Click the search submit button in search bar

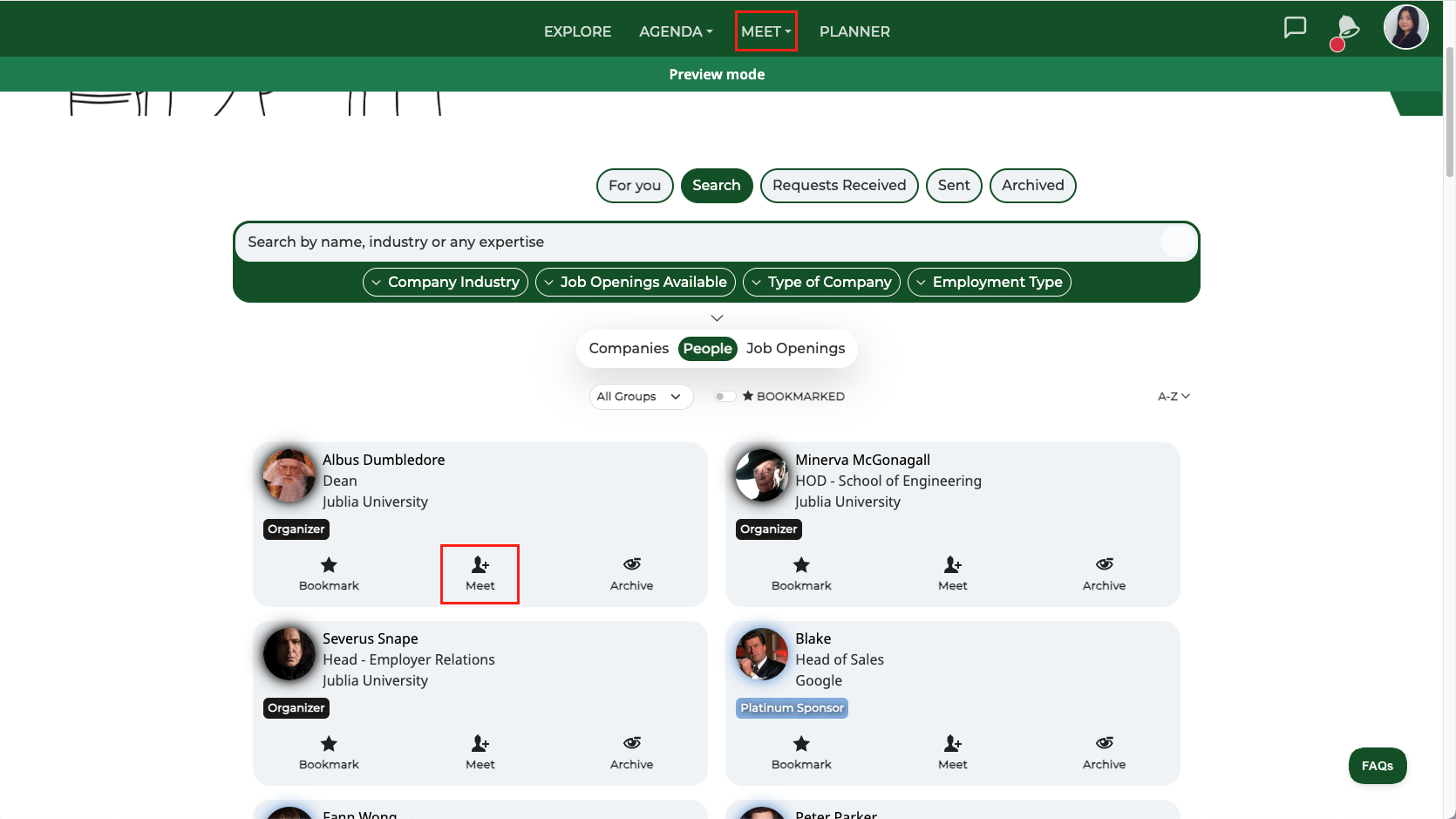(x=1178, y=242)
